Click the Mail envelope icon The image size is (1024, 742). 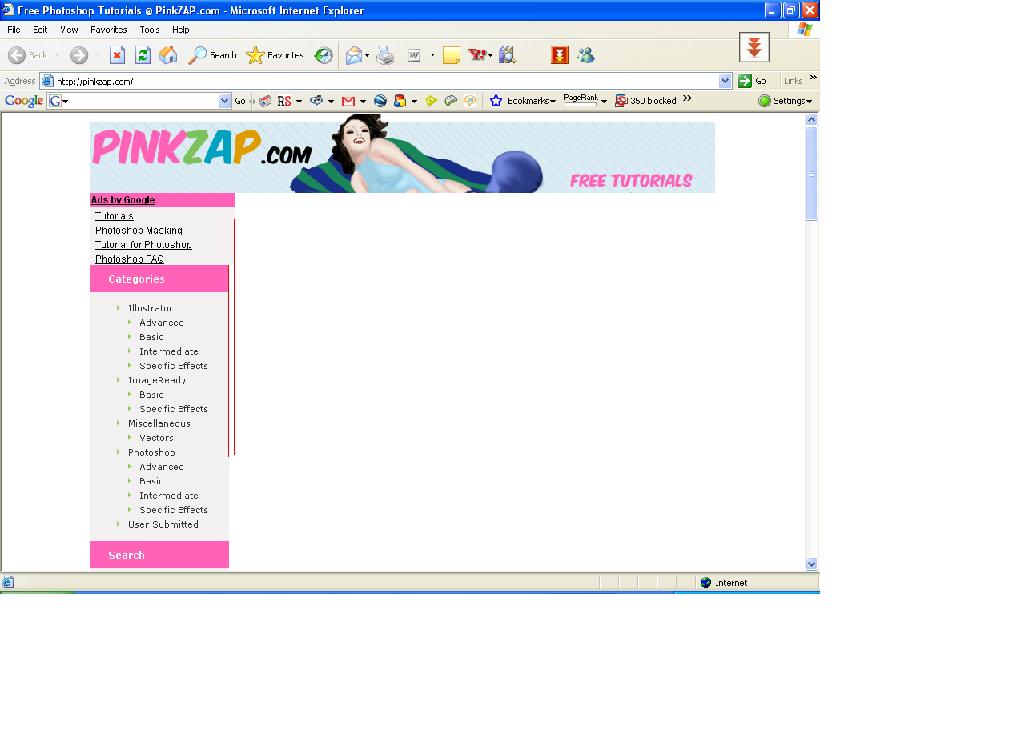pyautogui.click(x=354, y=56)
